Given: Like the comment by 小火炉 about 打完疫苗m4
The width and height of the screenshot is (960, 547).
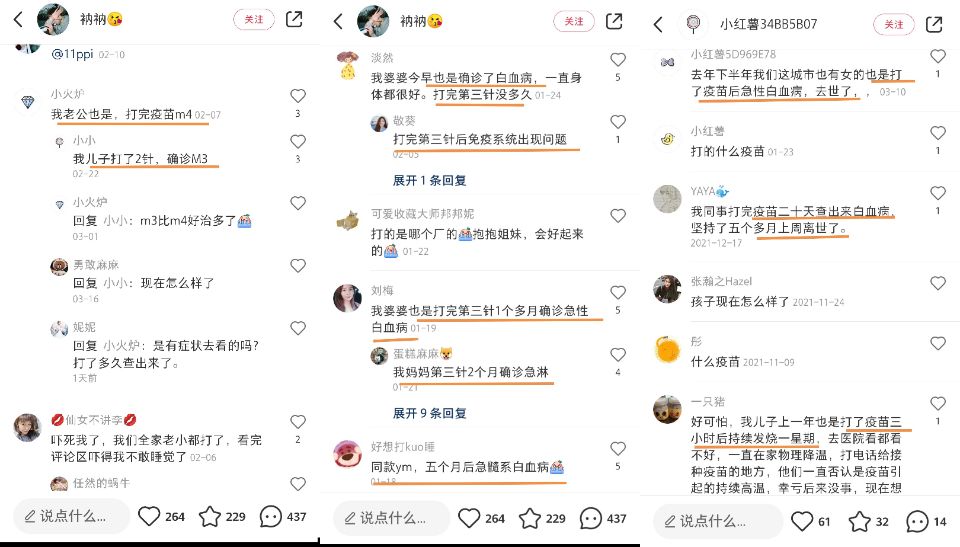Looking at the screenshot, I should 298,96.
